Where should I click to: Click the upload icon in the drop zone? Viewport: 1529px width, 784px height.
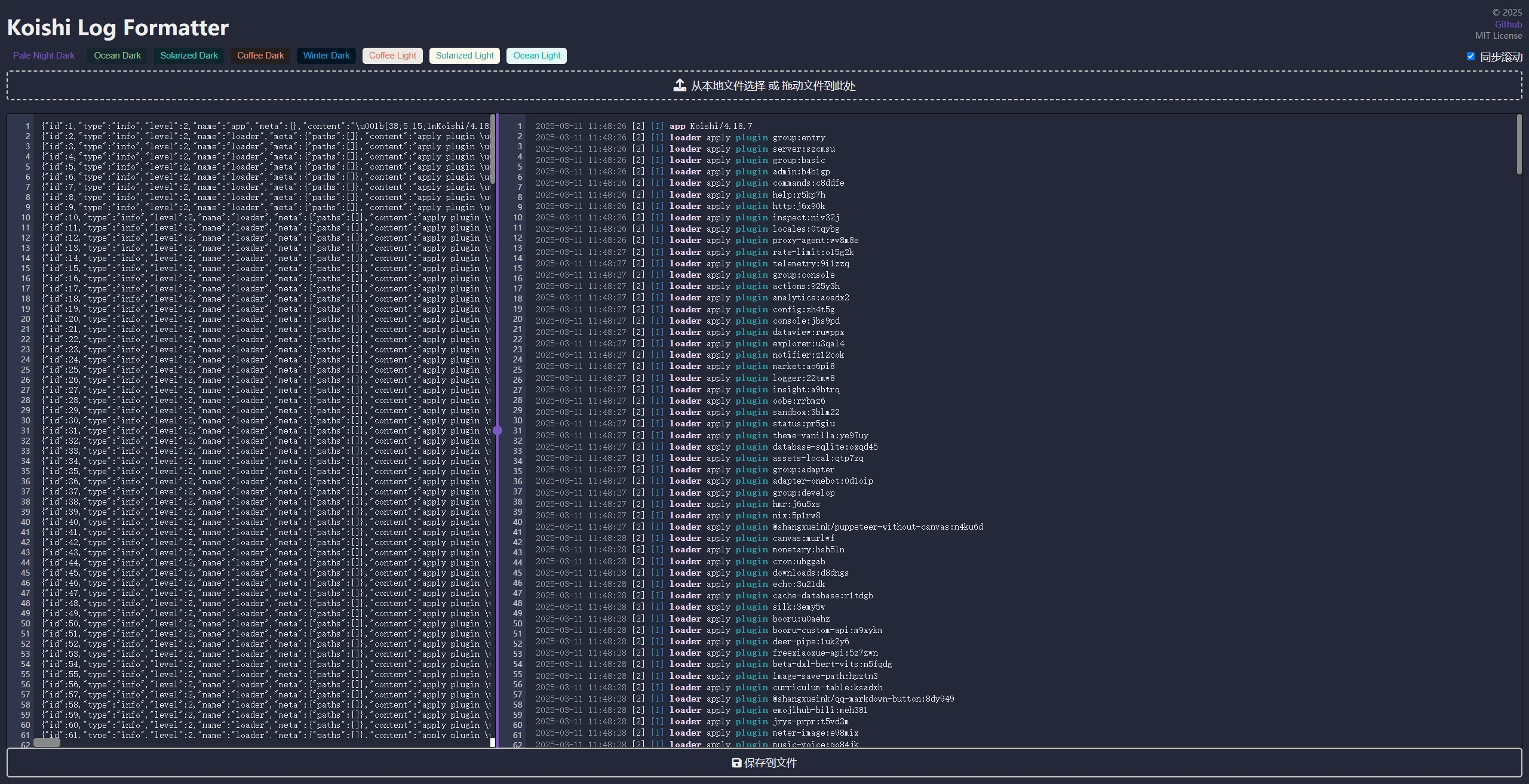coord(680,85)
